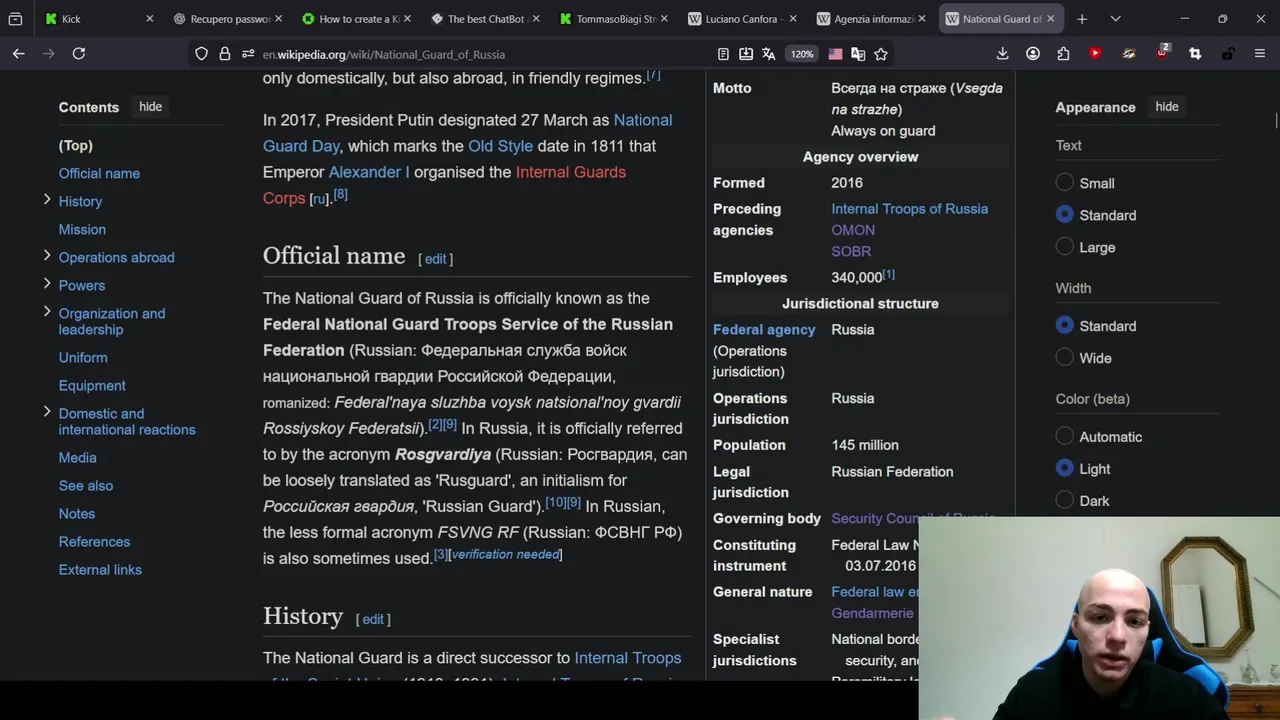The height and width of the screenshot is (720, 1280).
Task: Open the Old Style link
Action: [x=500, y=146]
